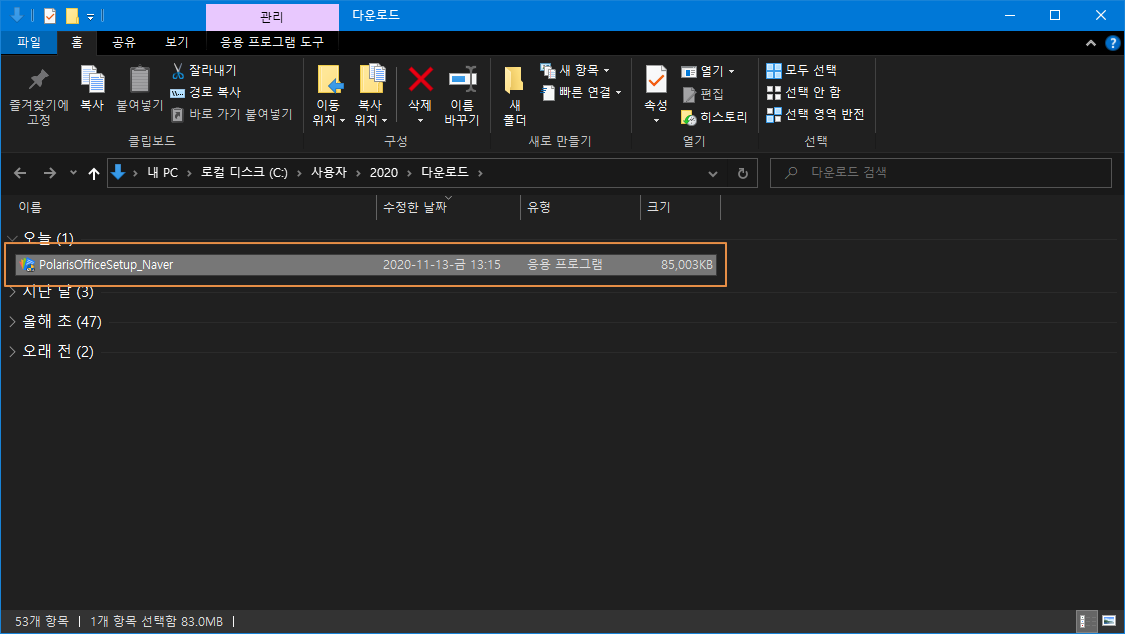Open Customize Quick Access Toolbar dropdown

click(90, 16)
